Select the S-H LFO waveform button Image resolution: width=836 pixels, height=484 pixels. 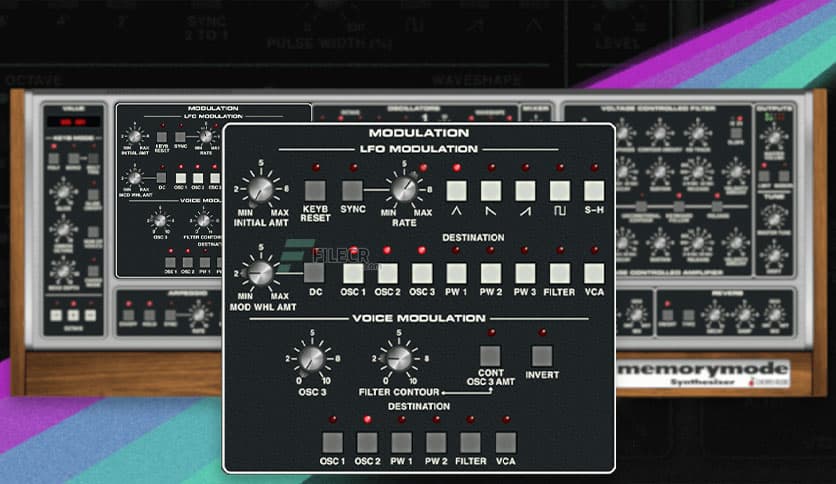(594, 190)
